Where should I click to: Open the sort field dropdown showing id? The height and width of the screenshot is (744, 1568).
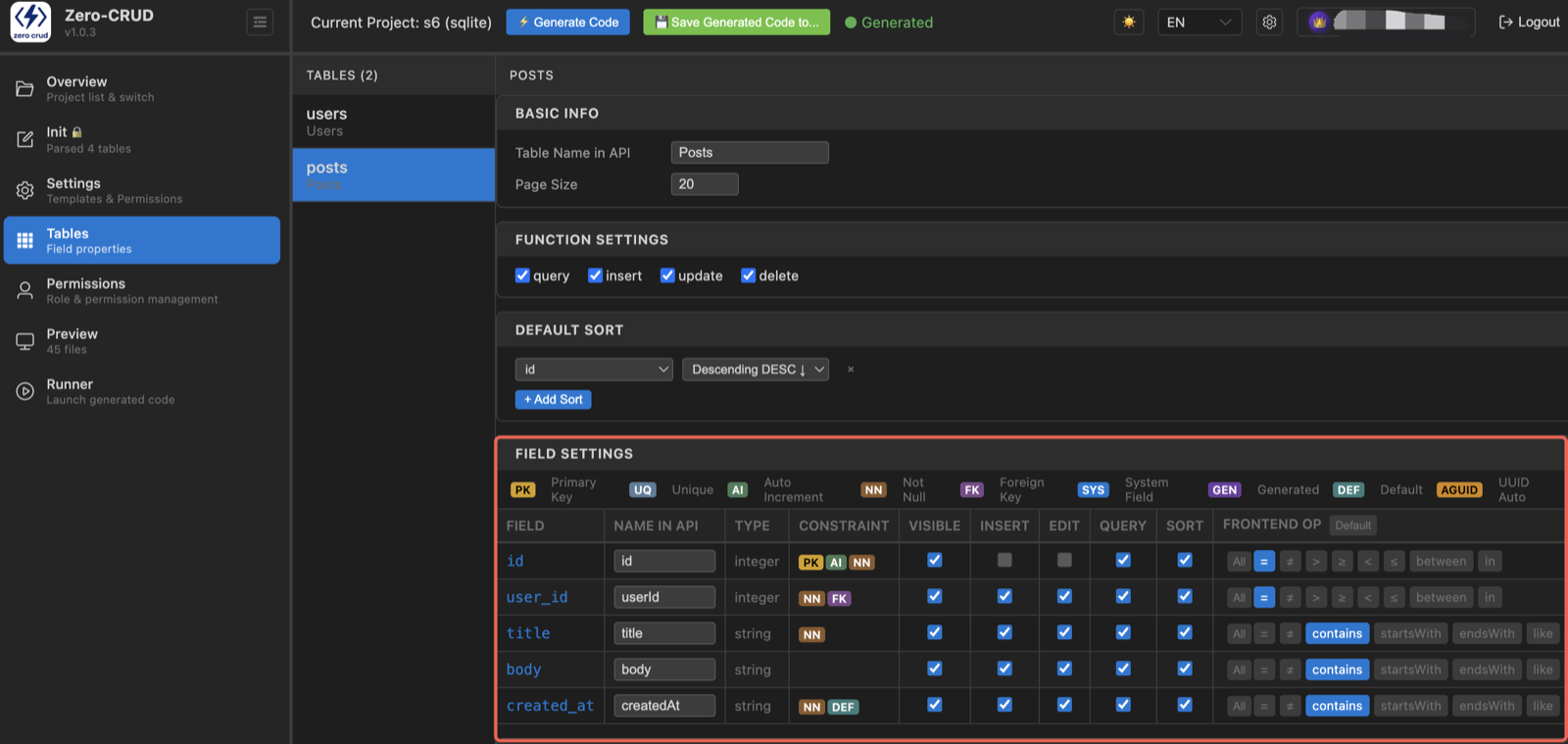click(x=594, y=370)
